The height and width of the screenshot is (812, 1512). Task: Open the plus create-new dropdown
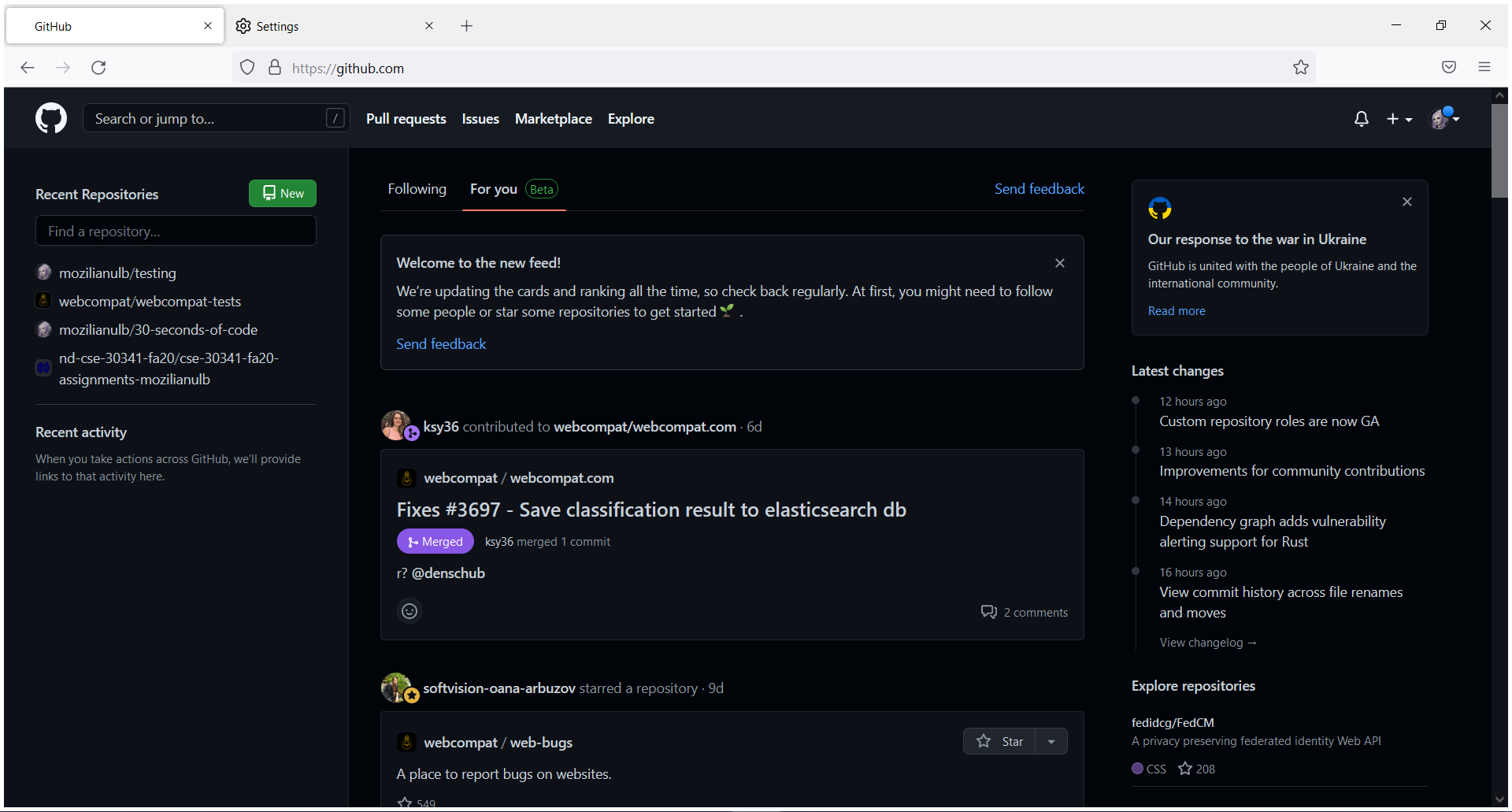1399,119
